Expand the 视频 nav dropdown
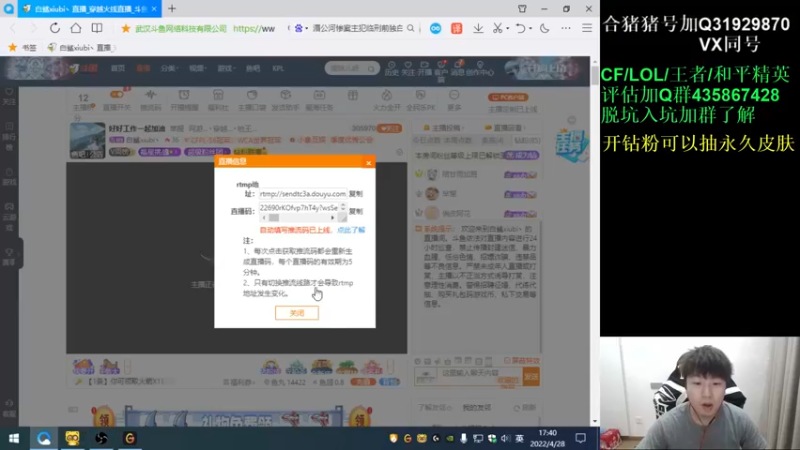800x450 pixels. coord(197,68)
